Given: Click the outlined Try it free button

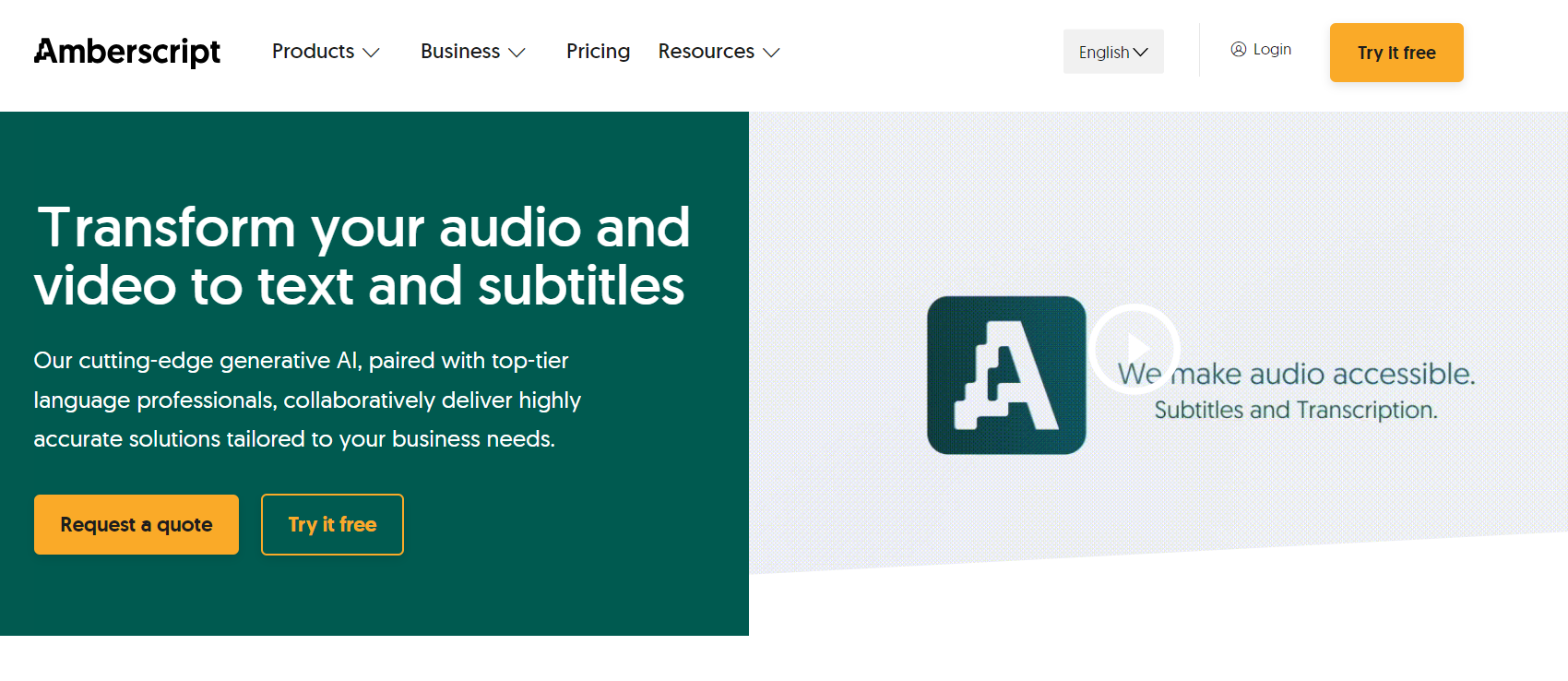Looking at the screenshot, I should [332, 524].
